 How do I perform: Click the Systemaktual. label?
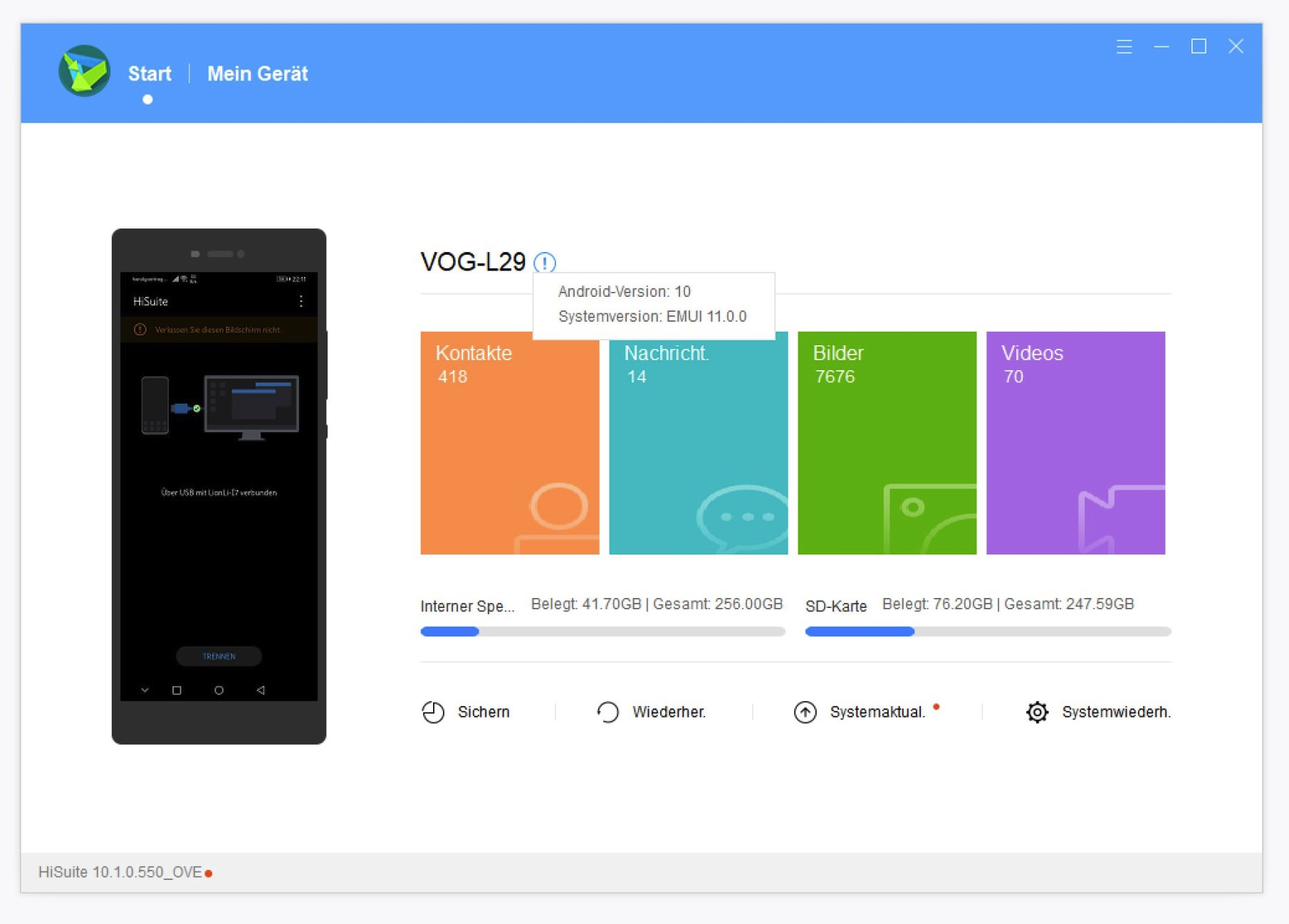pyautogui.click(x=877, y=712)
